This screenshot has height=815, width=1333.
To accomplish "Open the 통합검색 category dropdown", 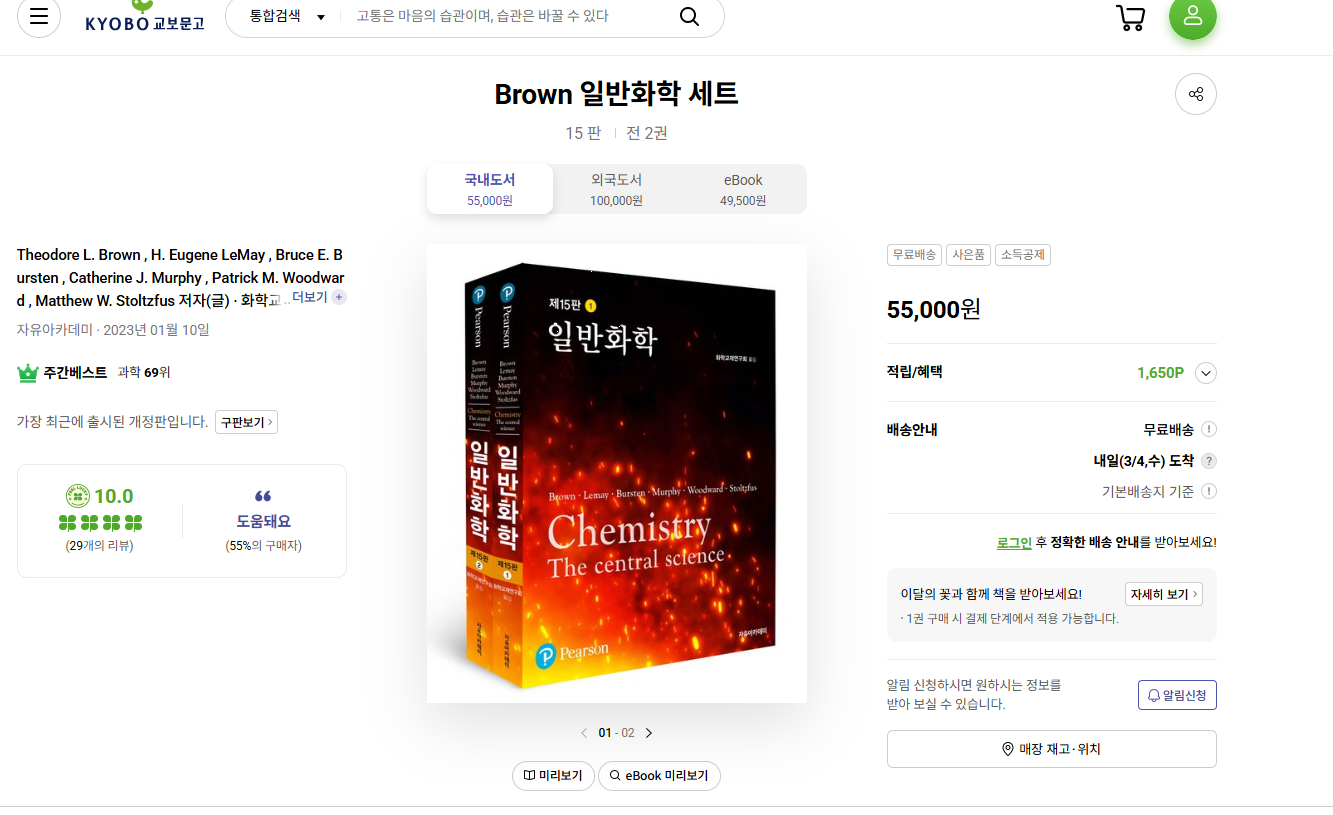I will click(x=288, y=17).
